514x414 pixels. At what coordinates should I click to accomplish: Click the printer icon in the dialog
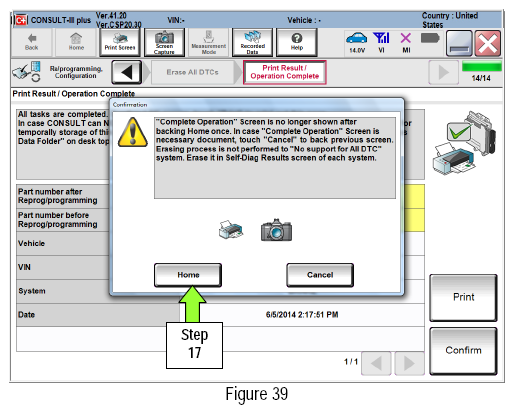[x=231, y=230]
